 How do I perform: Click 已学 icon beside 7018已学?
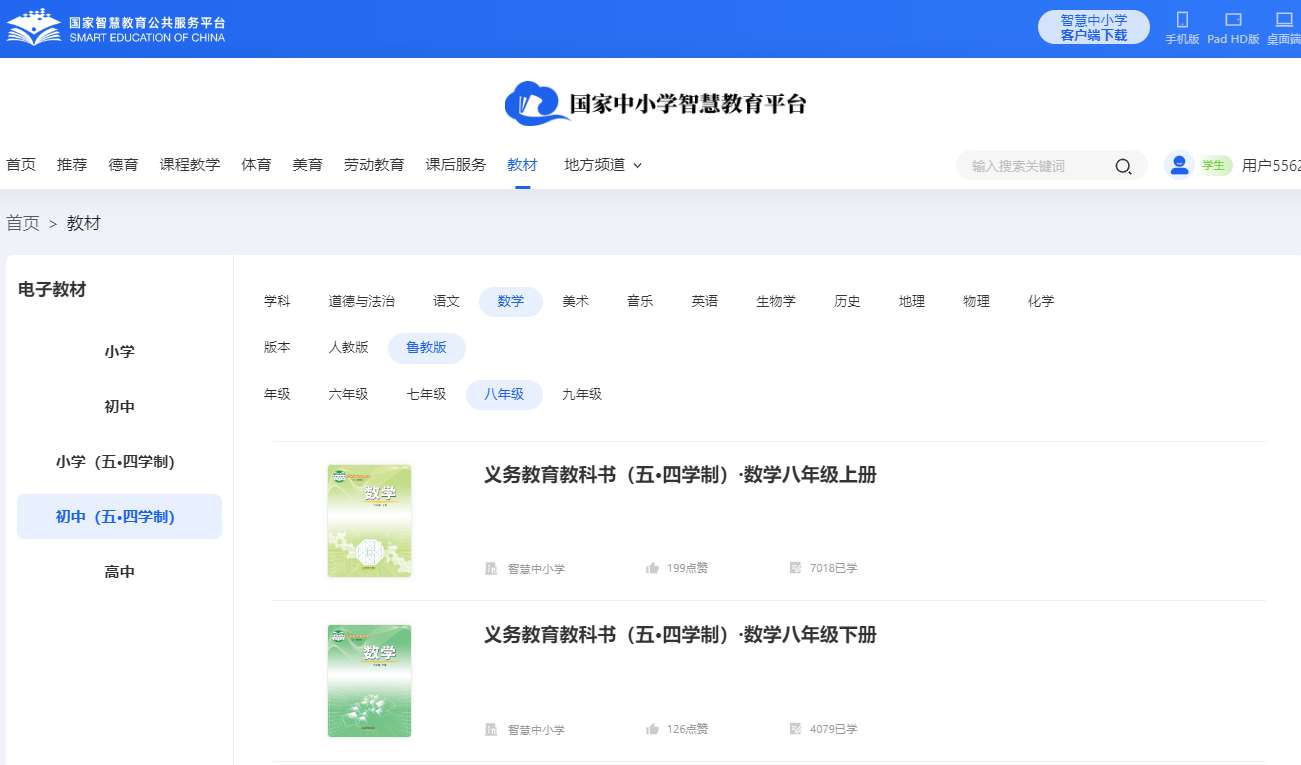[796, 568]
